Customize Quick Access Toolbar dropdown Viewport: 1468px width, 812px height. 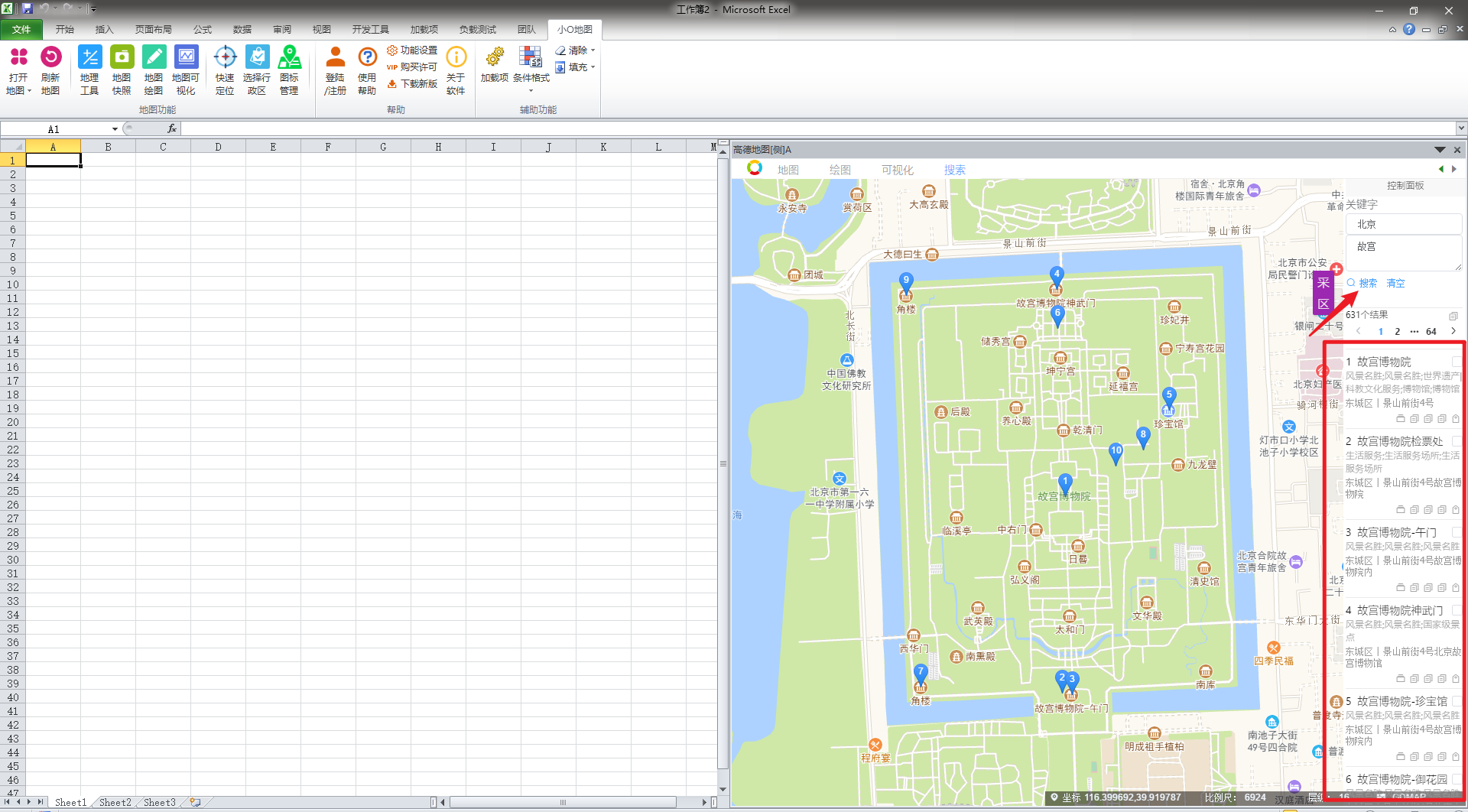94,9
